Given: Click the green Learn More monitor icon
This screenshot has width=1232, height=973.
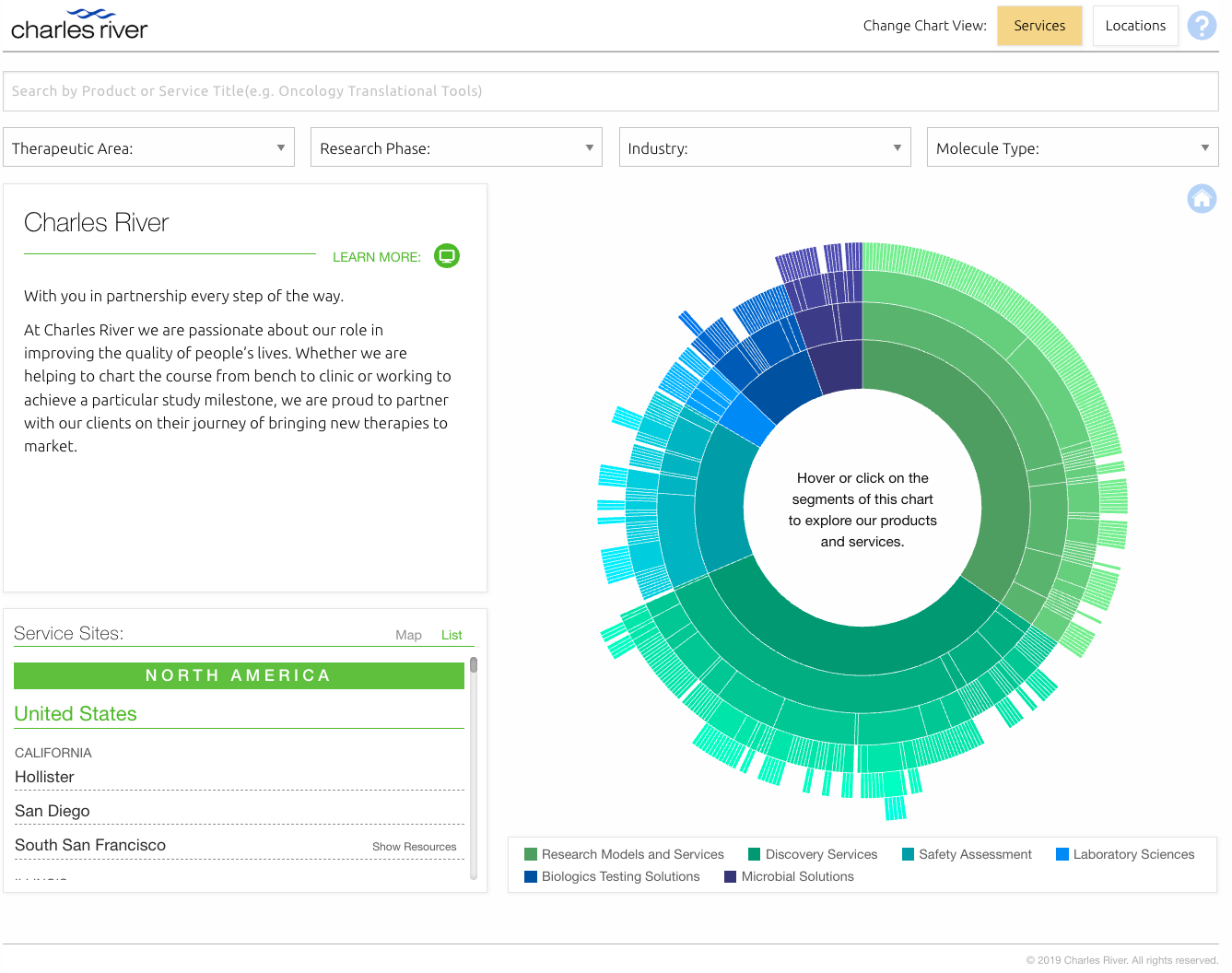Looking at the screenshot, I should click(x=447, y=256).
